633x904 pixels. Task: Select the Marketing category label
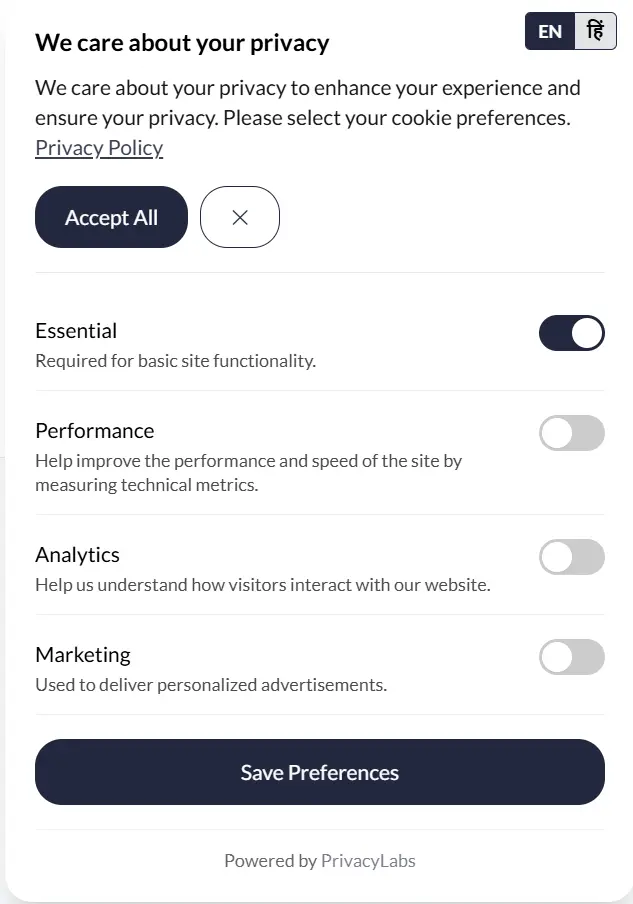(83, 654)
